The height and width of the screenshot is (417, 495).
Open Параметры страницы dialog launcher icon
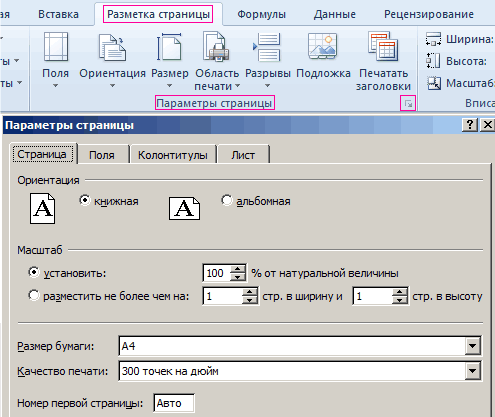408,104
